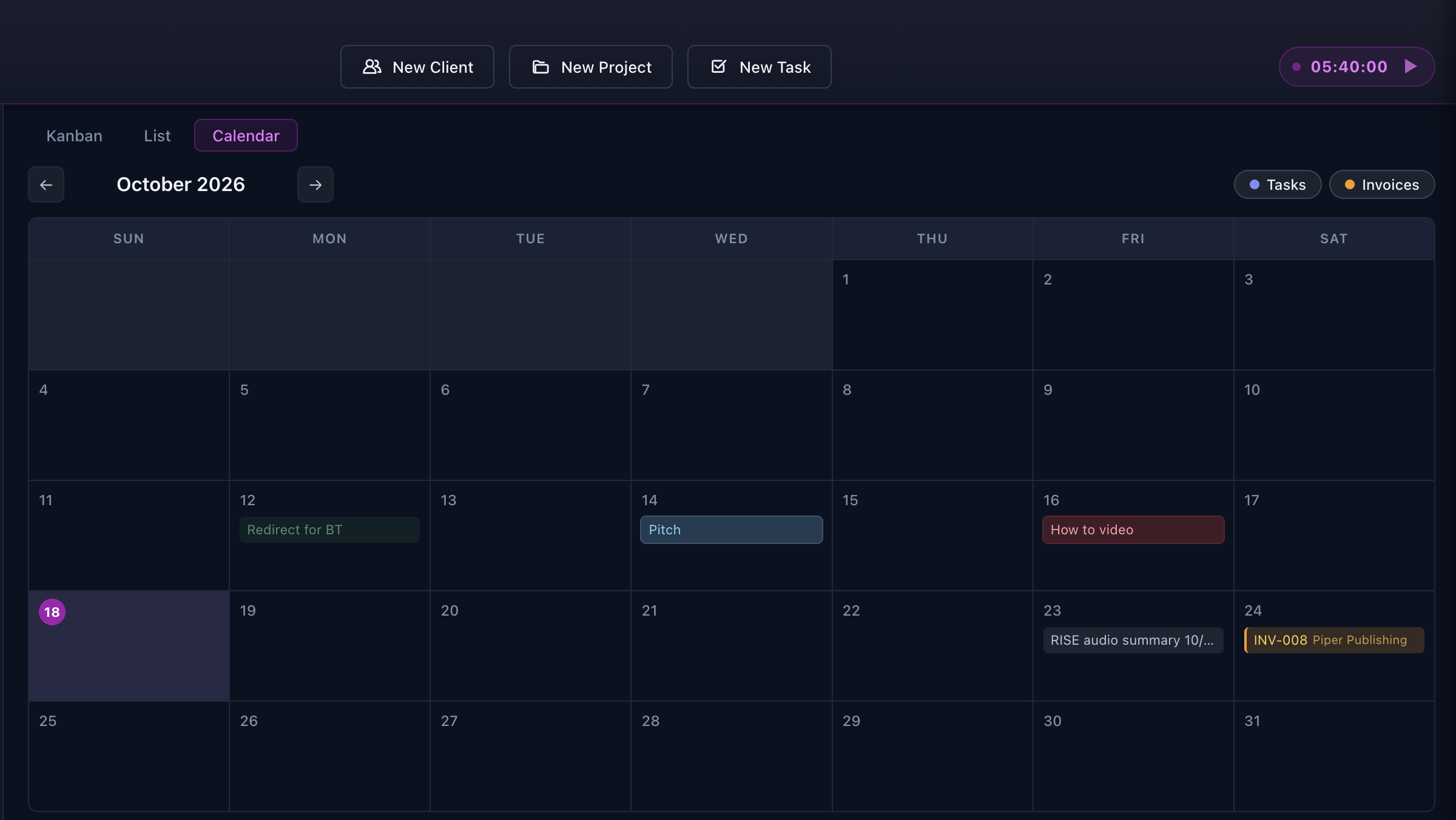Go to next month with right arrow
Image resolution: width=1456 pixels, height=820 pixels.
(315, 184)
